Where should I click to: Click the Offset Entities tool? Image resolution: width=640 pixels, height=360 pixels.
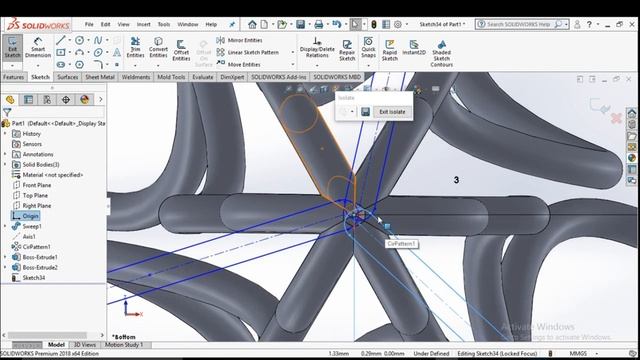[181, 50]
